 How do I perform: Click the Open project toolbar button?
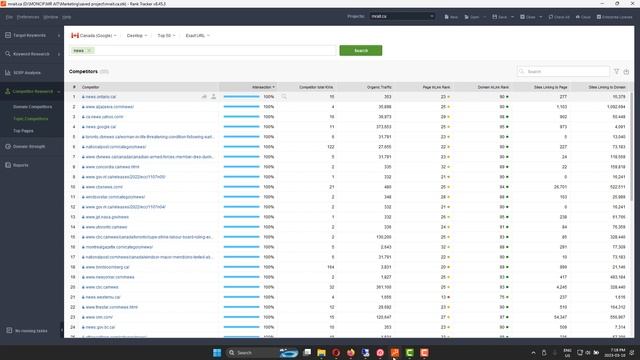click(472, 17)
